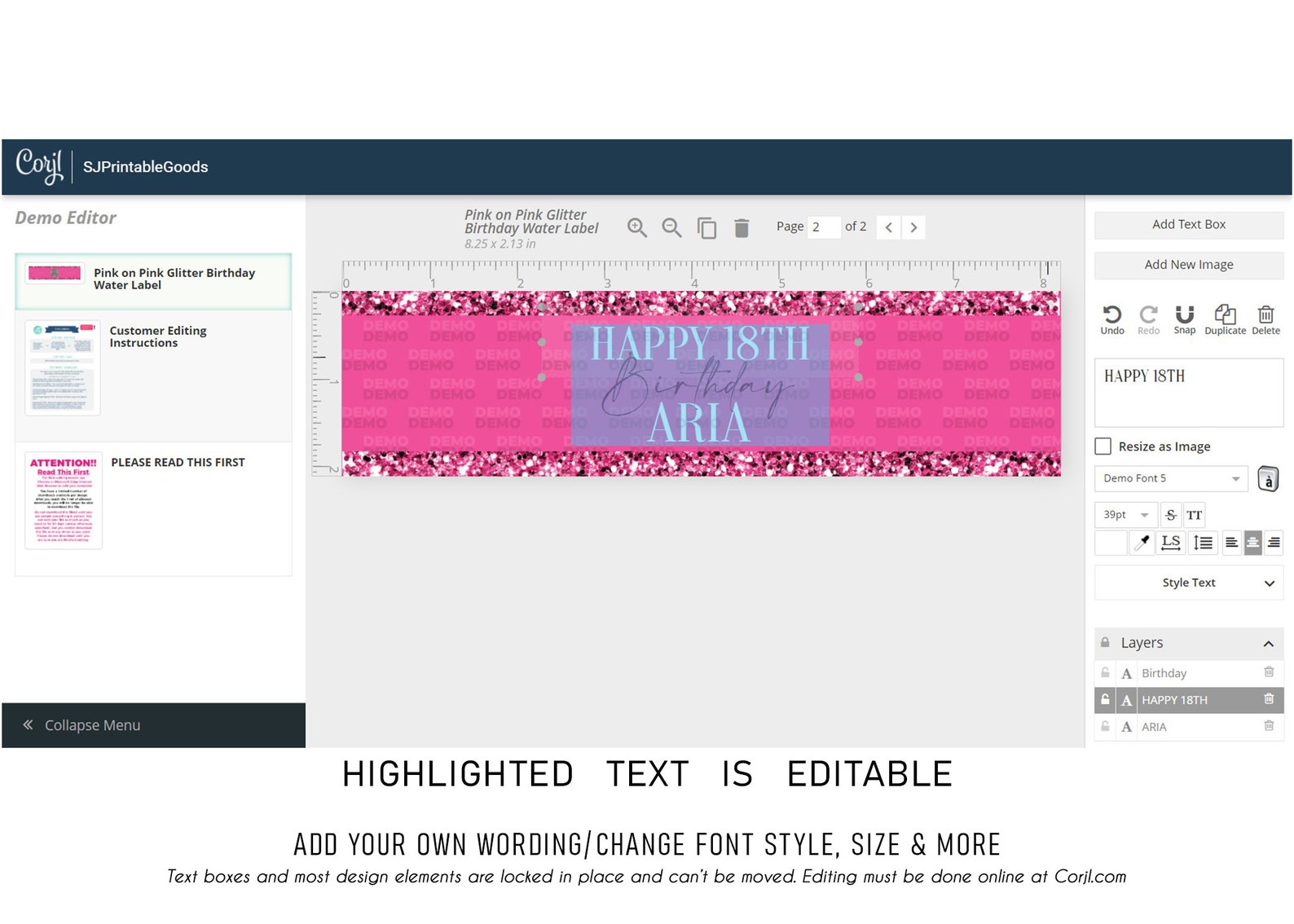Click the Undo icon
This screenshot has width=1294, height=924.
1111,319
